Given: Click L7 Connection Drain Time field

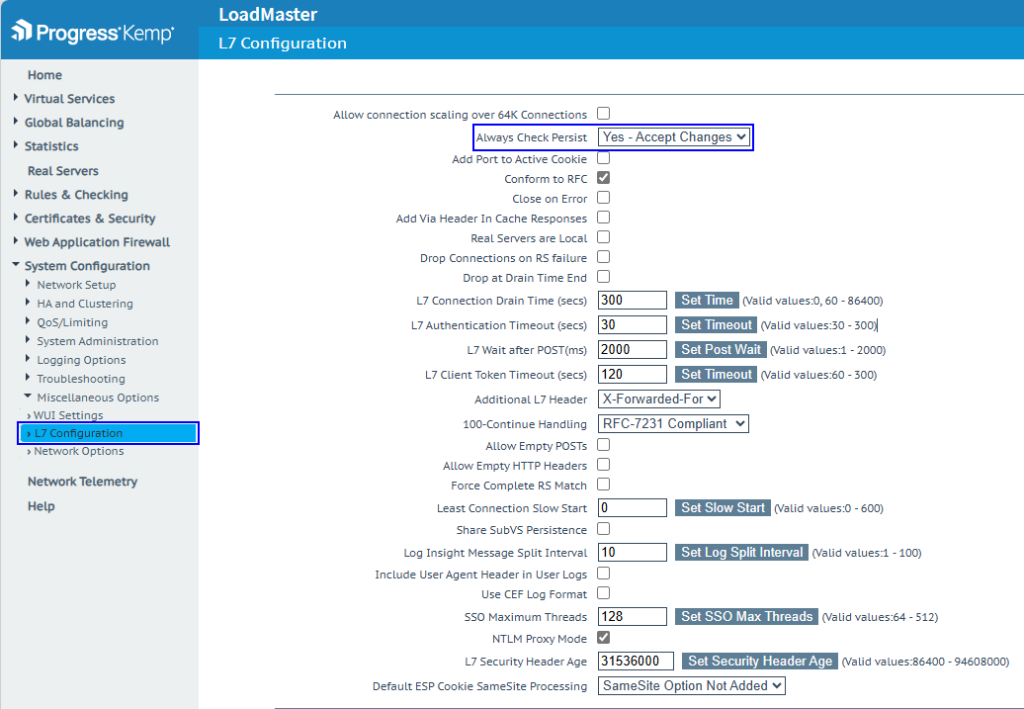Looking at the screenshot, I should (x=632, y=300).
